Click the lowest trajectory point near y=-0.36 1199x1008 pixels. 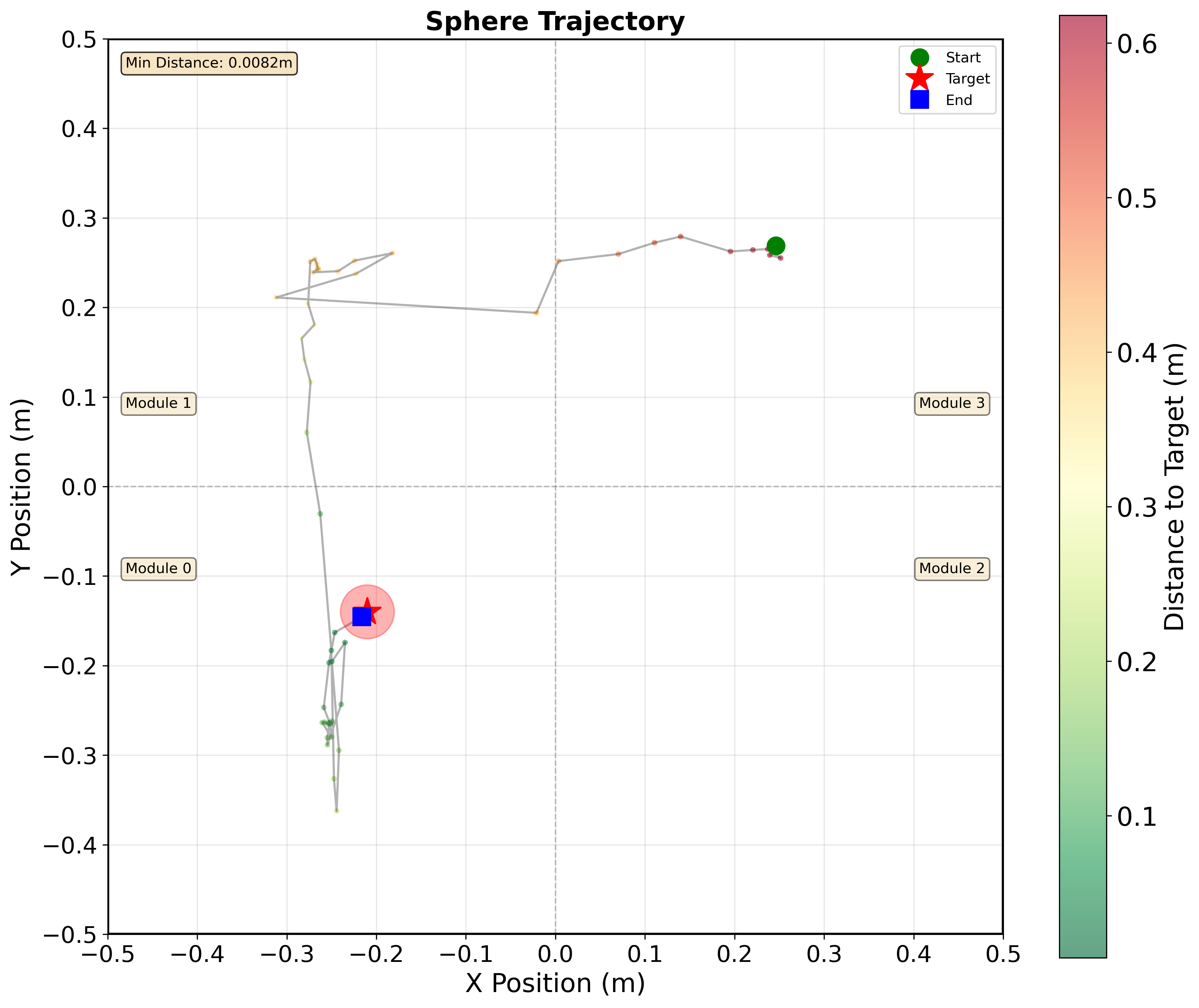click(336, 811)
